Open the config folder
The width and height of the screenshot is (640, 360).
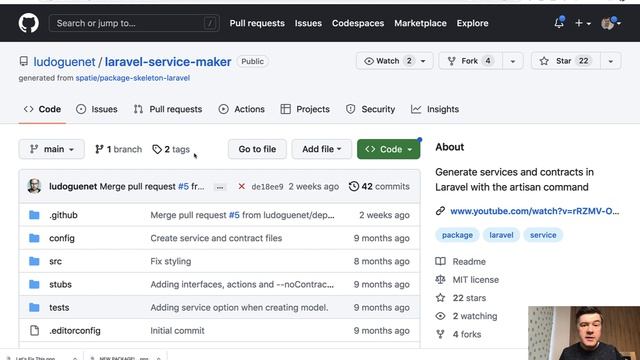pos(62,238)
